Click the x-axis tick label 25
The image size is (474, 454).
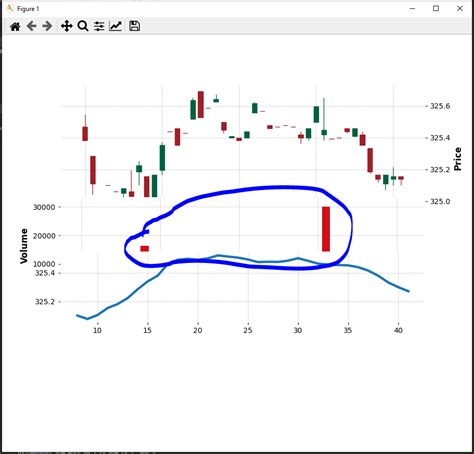click(x=248, y=330)
